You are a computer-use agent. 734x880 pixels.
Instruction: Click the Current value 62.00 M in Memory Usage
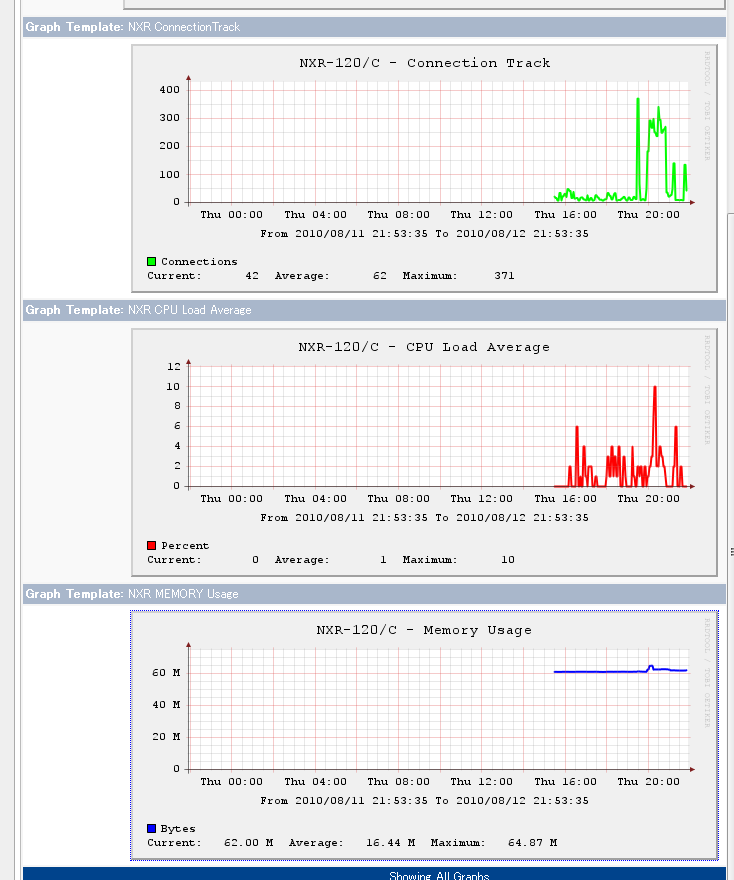[x=249, y=842]
